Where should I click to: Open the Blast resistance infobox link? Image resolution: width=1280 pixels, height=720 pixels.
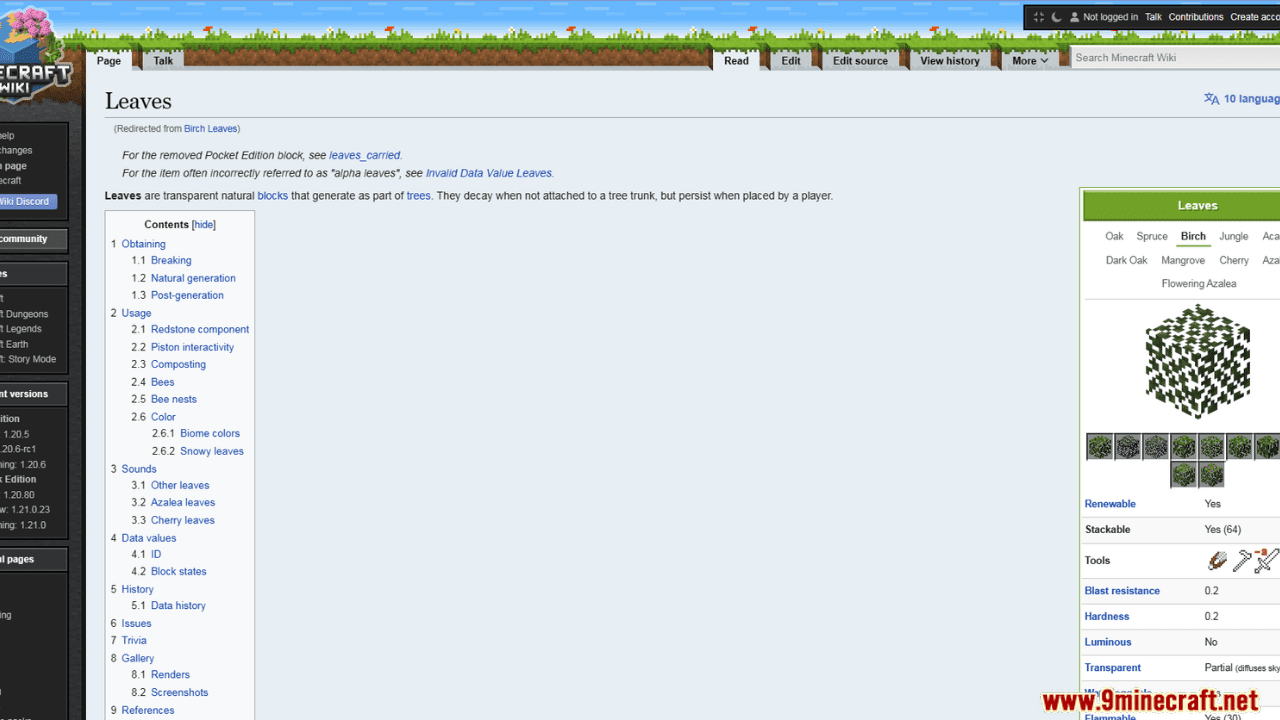1122,591
